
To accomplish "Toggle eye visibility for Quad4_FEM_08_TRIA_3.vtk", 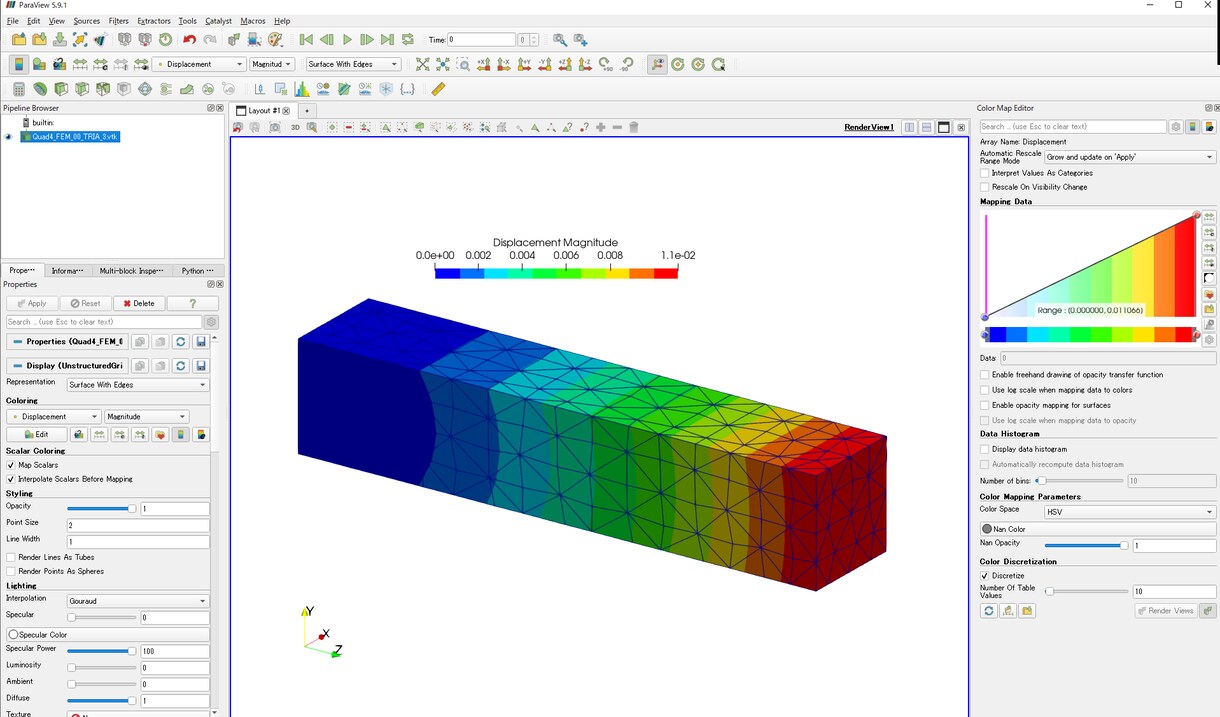I will click(8, 137).
